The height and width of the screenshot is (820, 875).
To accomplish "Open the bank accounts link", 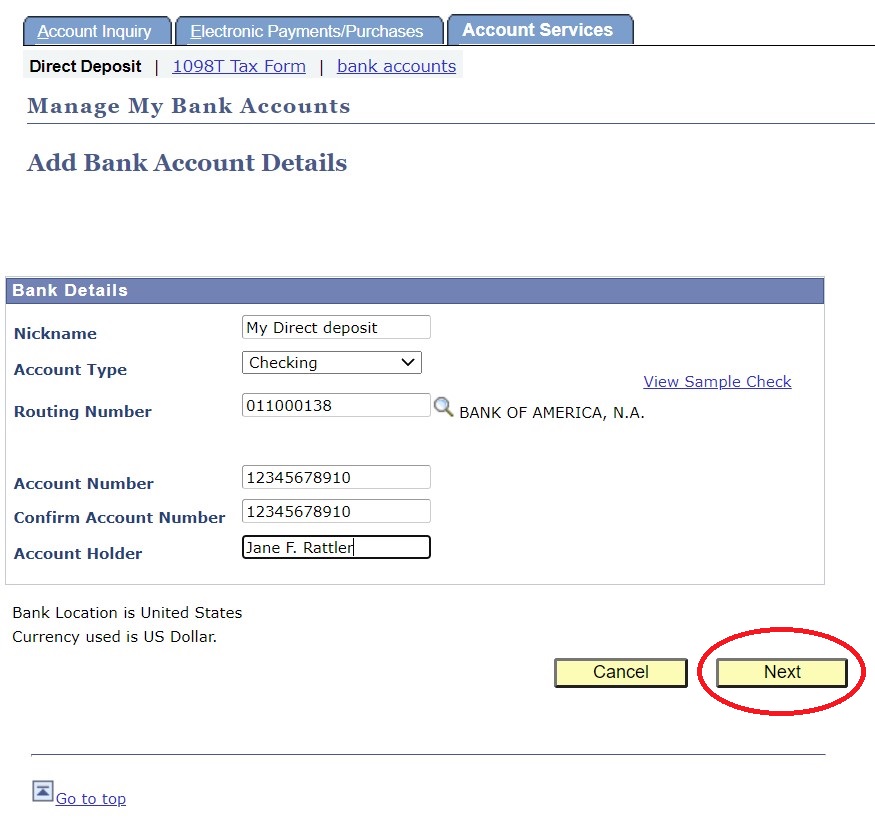I will click(x=396, y=66).
